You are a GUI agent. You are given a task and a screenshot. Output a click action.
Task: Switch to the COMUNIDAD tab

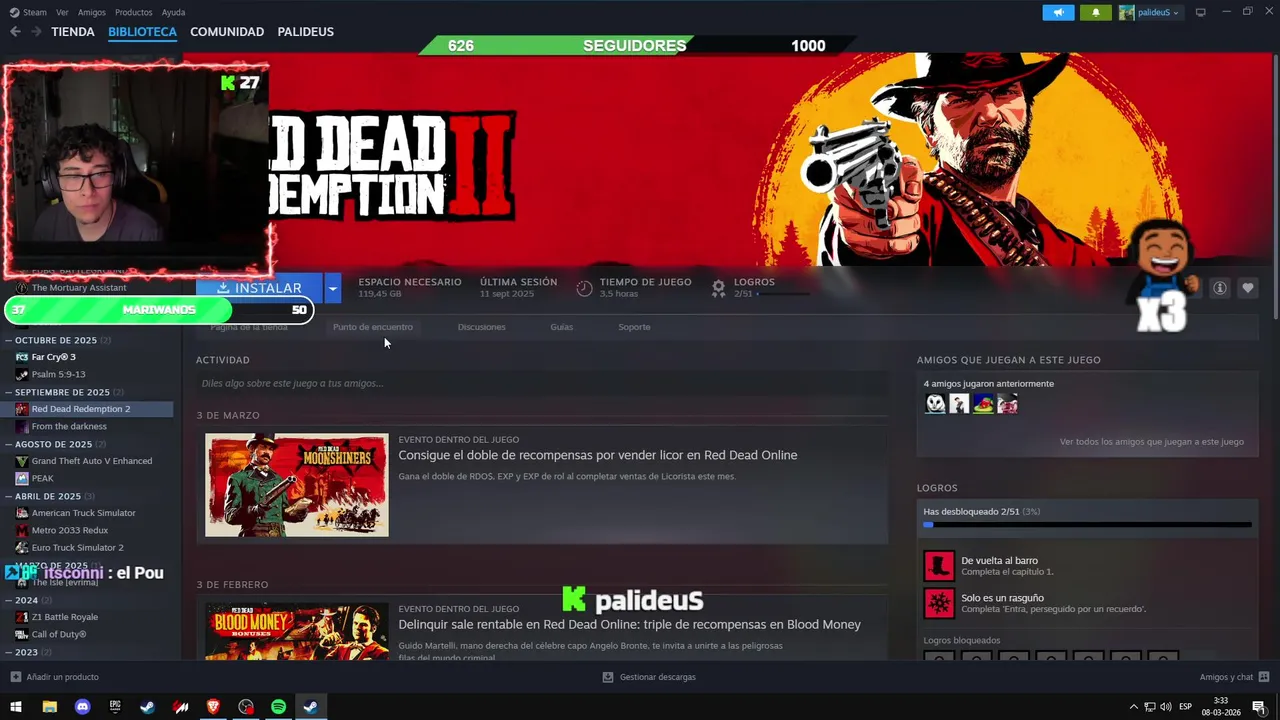tap(227, 32)
